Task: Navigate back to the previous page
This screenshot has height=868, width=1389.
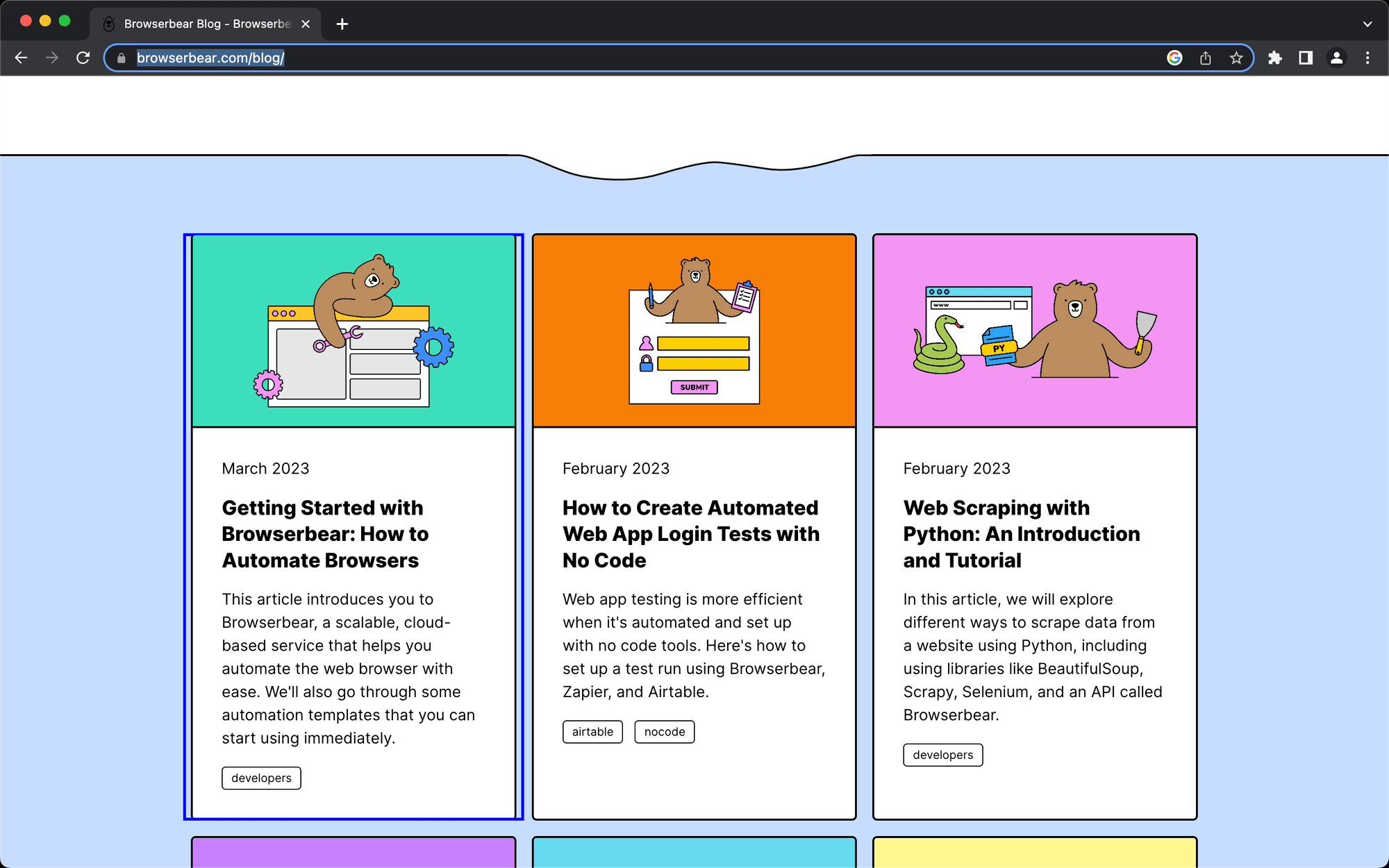Action: (x=21, y=58)
